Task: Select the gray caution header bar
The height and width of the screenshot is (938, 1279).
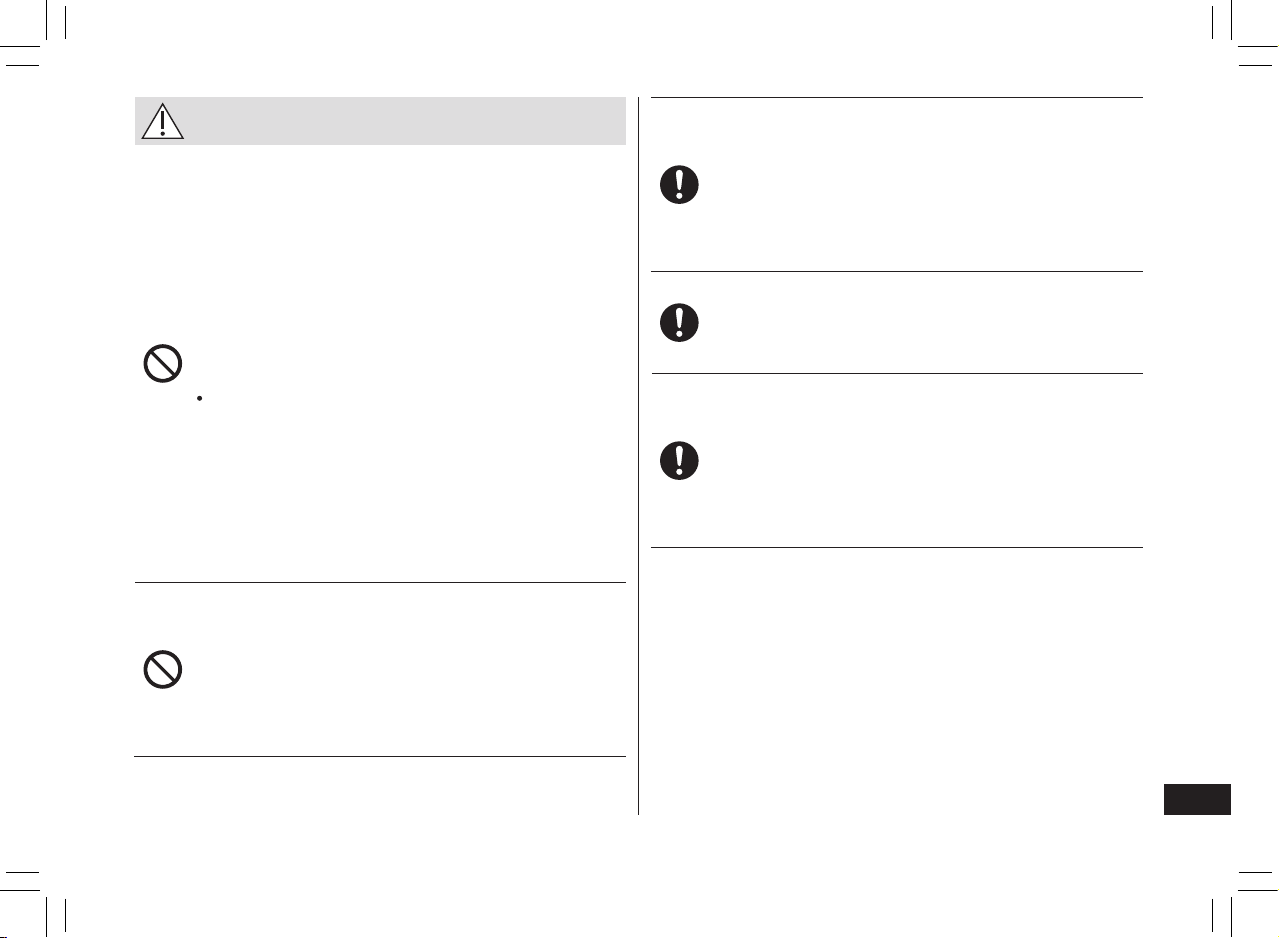Action: pos(380,121)
